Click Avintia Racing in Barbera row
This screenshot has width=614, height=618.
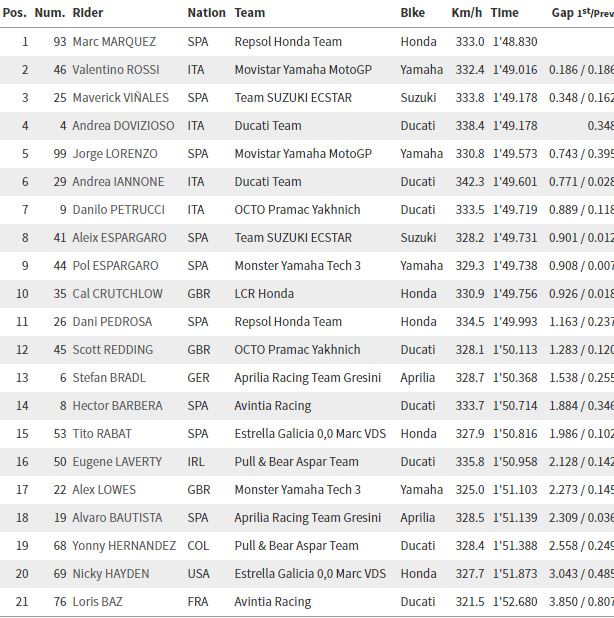click(x=273, y=406)
